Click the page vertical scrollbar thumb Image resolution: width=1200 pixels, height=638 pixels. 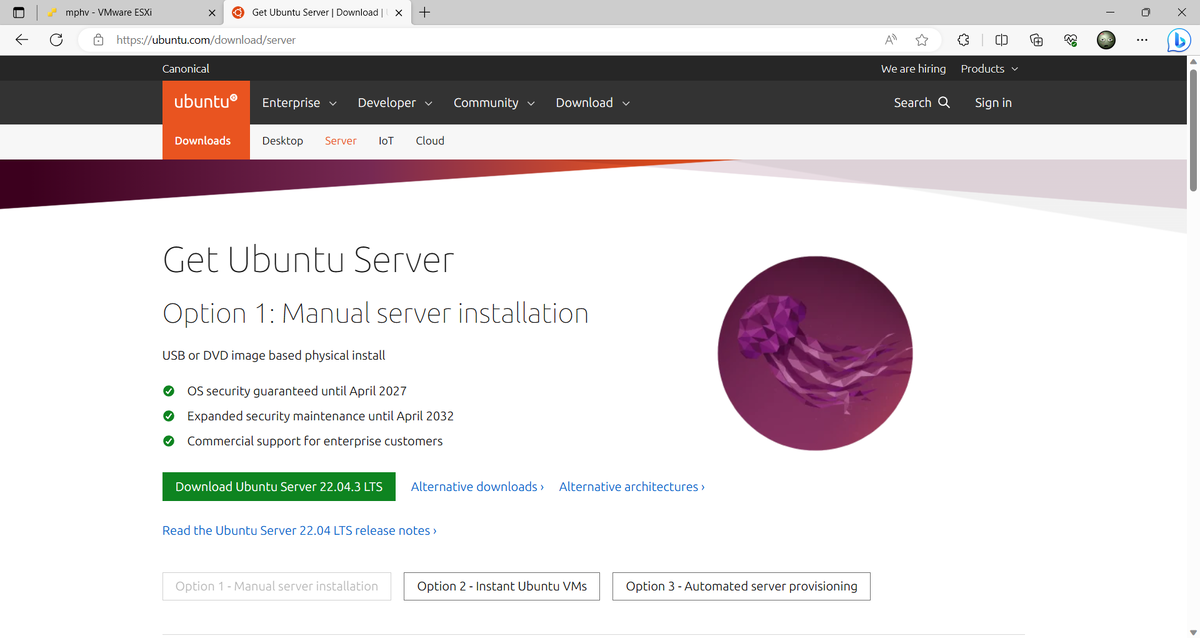(1192, 131)
